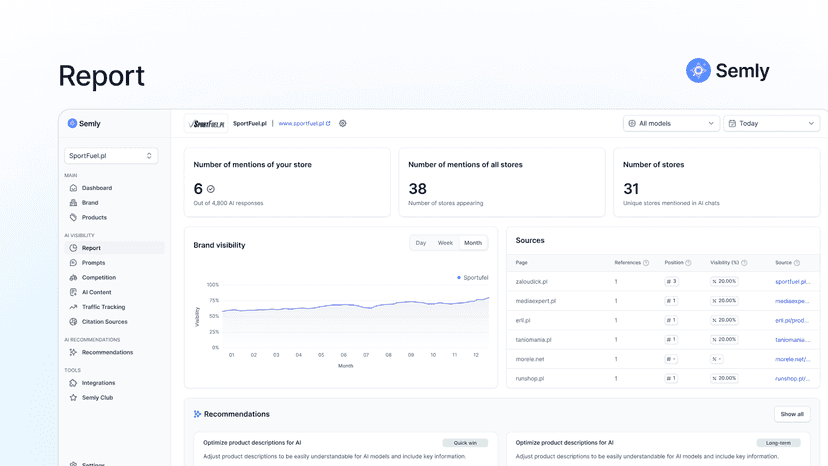Open the Dashboard menu item
828x466 pixels.
tap(114, 188)
